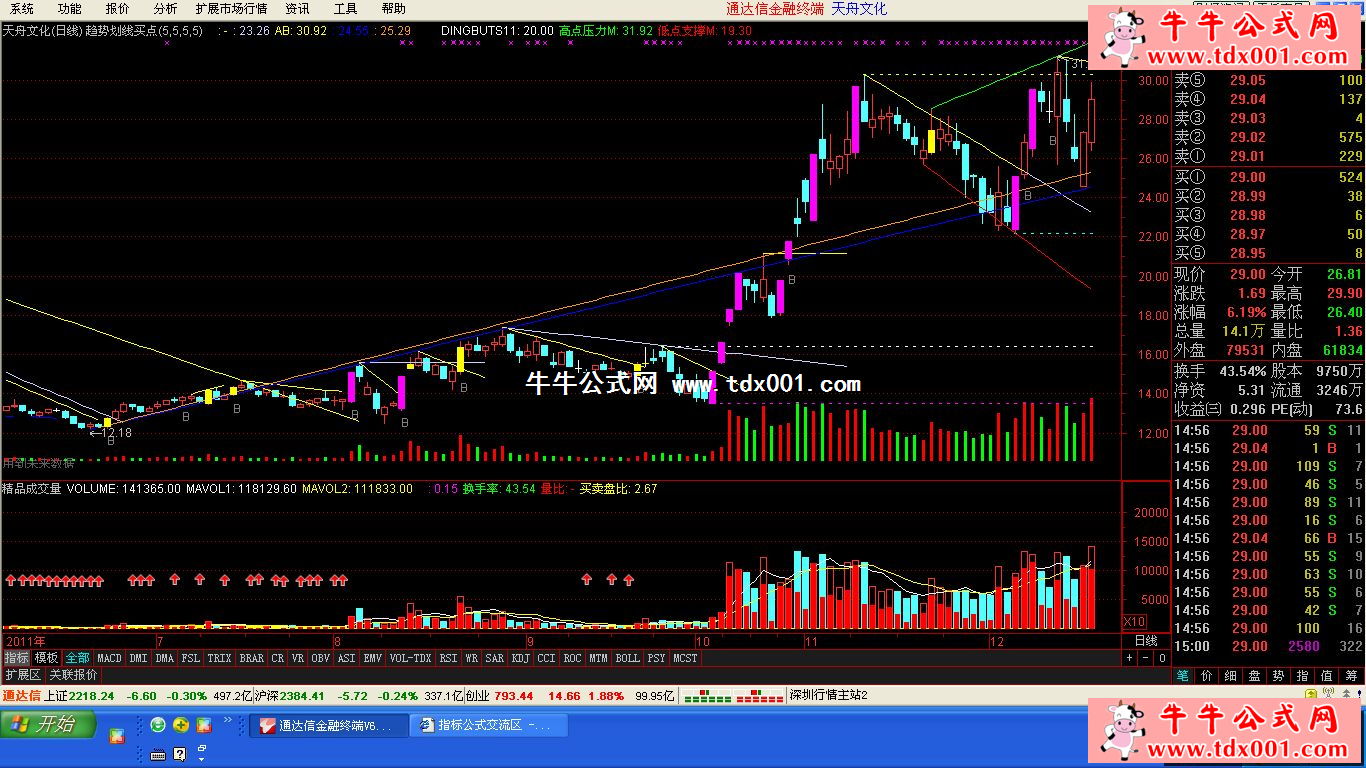Click the yellow plus quick-launch icon
Screen dimensions: 1366x768
point(181,725)
